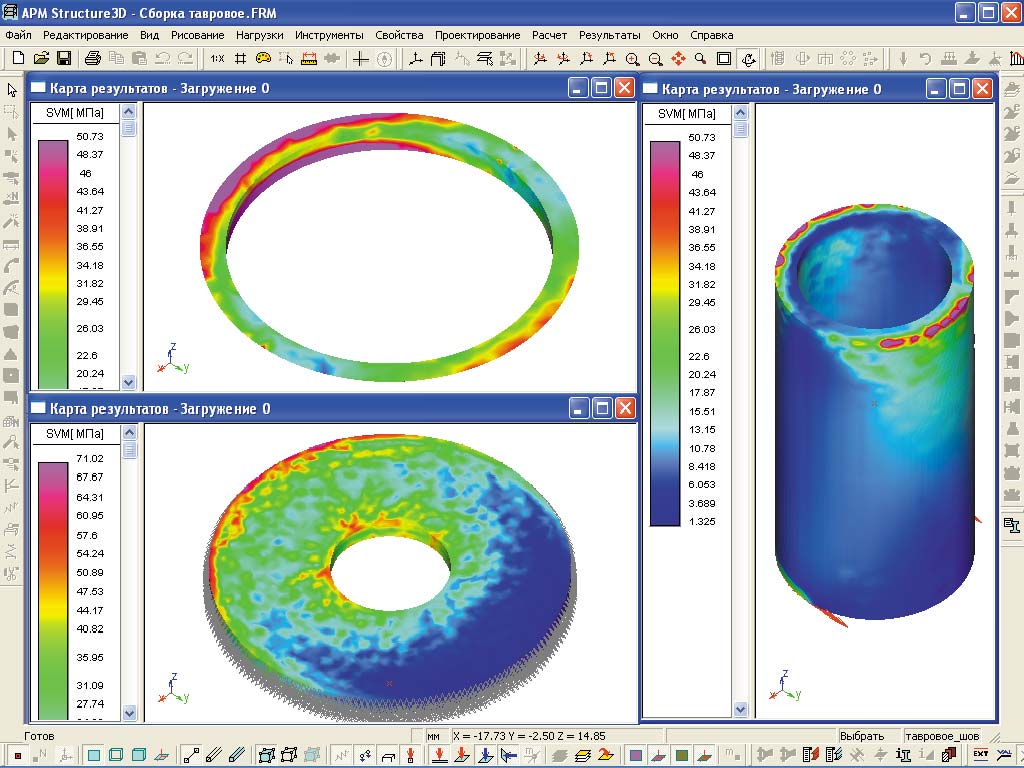Screen dimensions: 1024x768
Task: Click the Open file folder icon
Action: [41, 59]
